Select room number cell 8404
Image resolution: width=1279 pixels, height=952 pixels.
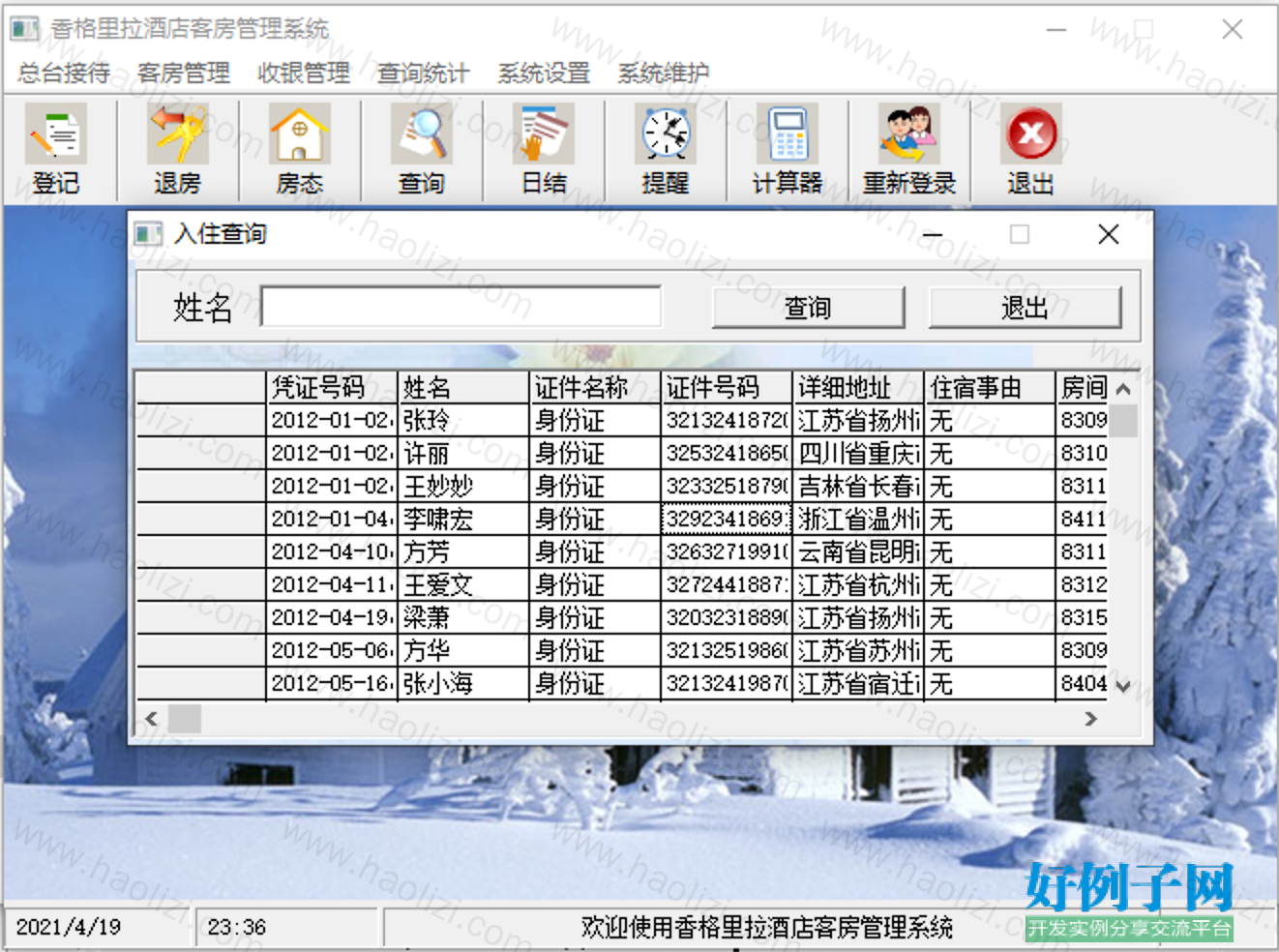point(1083,684)
